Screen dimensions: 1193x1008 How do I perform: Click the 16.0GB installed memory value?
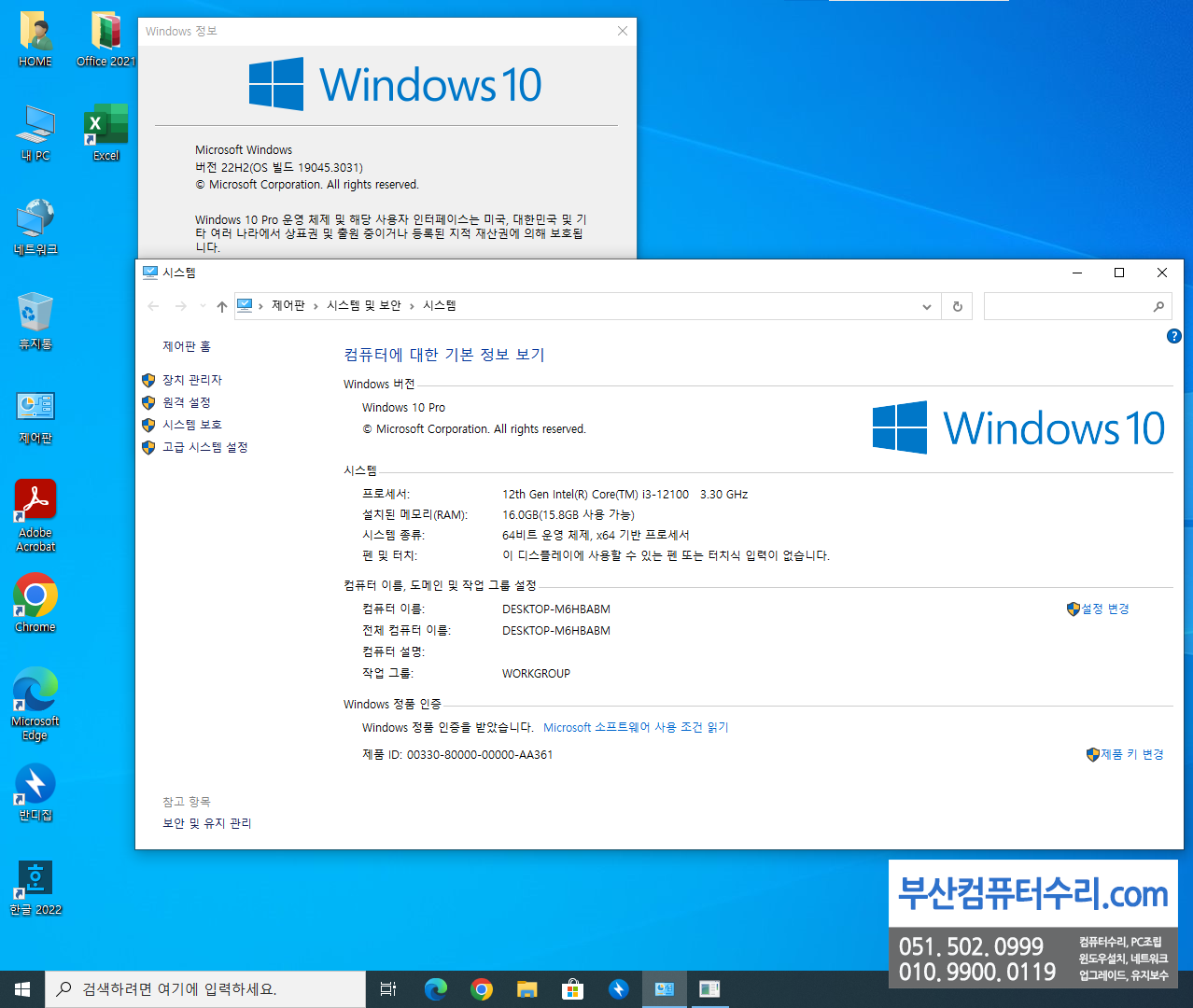click(568, 515)
